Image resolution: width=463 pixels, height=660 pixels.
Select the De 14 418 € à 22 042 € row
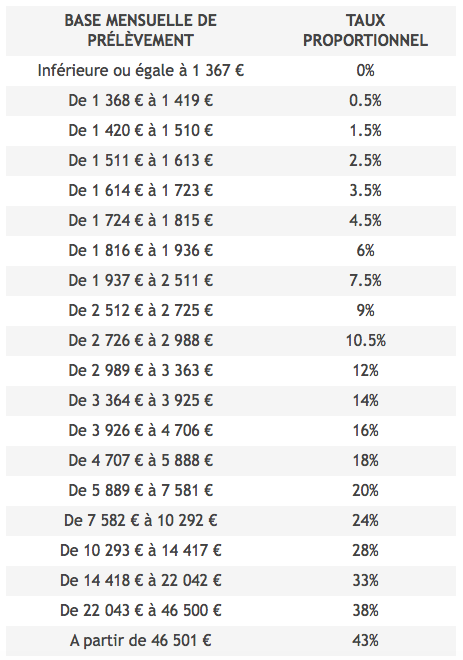pyautogui.click(x=231, y=580)
